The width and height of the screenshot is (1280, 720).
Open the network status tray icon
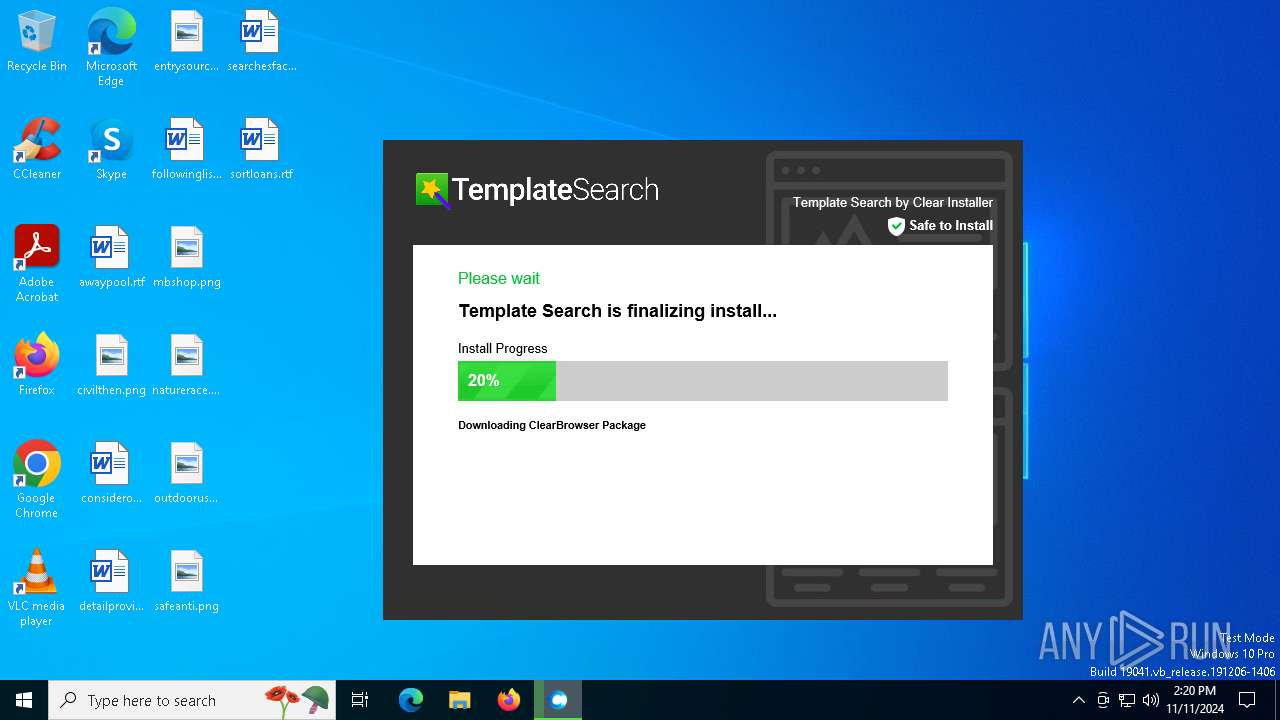click(1127, 700)
